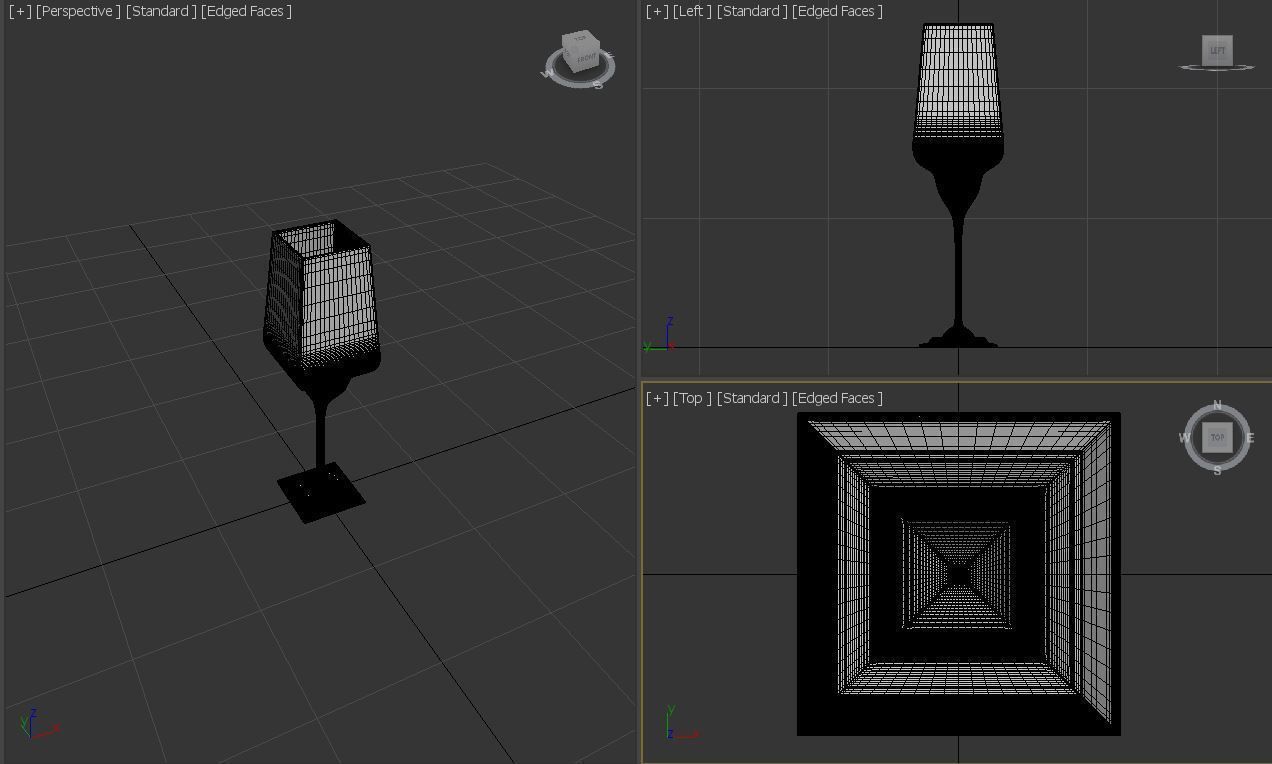Image resolution: width=1272 pixels, height=764 pixels.
Task: Click the Perspective viewport ViewCube
Action: tap(580, 52)
